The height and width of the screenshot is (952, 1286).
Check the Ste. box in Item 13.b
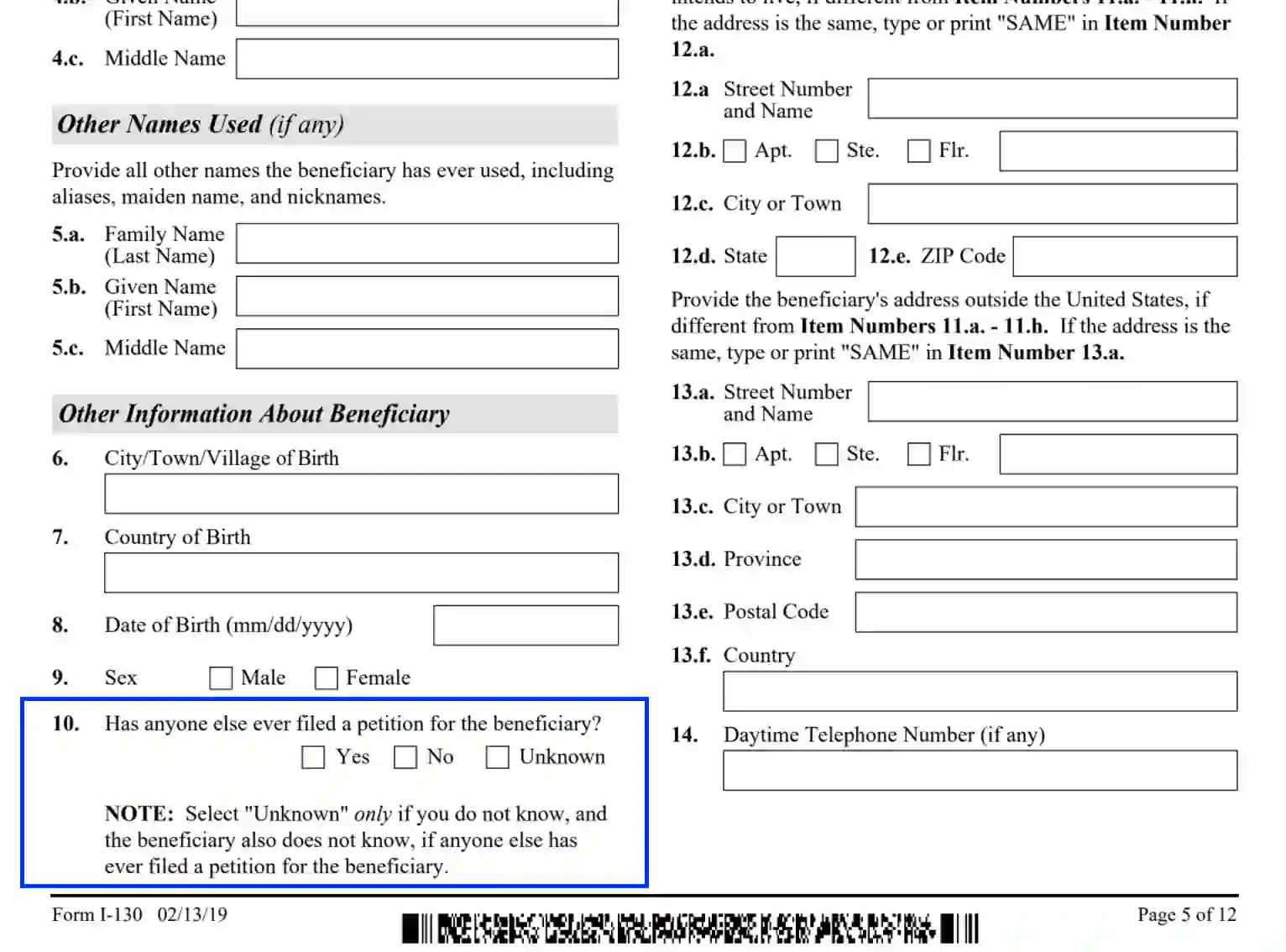pyautogui.click(x=826, y=454)
